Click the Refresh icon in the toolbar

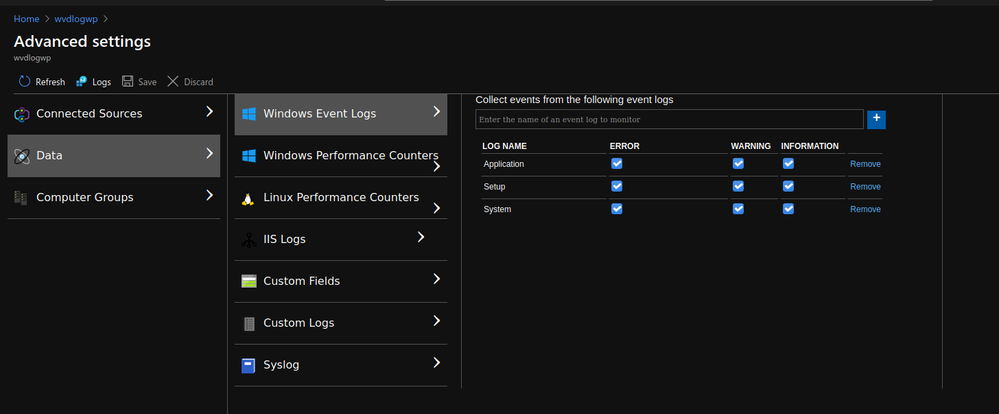24,82
